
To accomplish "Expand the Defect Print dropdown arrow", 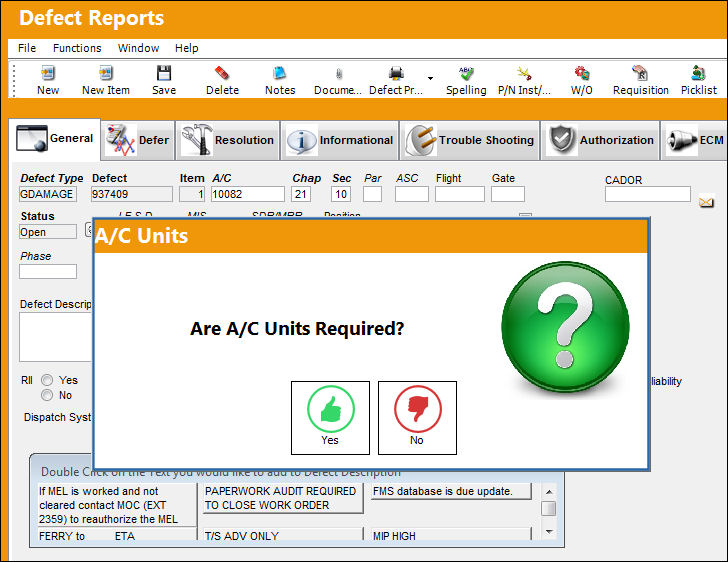I will pyautogui.click(x=430, y=78).
